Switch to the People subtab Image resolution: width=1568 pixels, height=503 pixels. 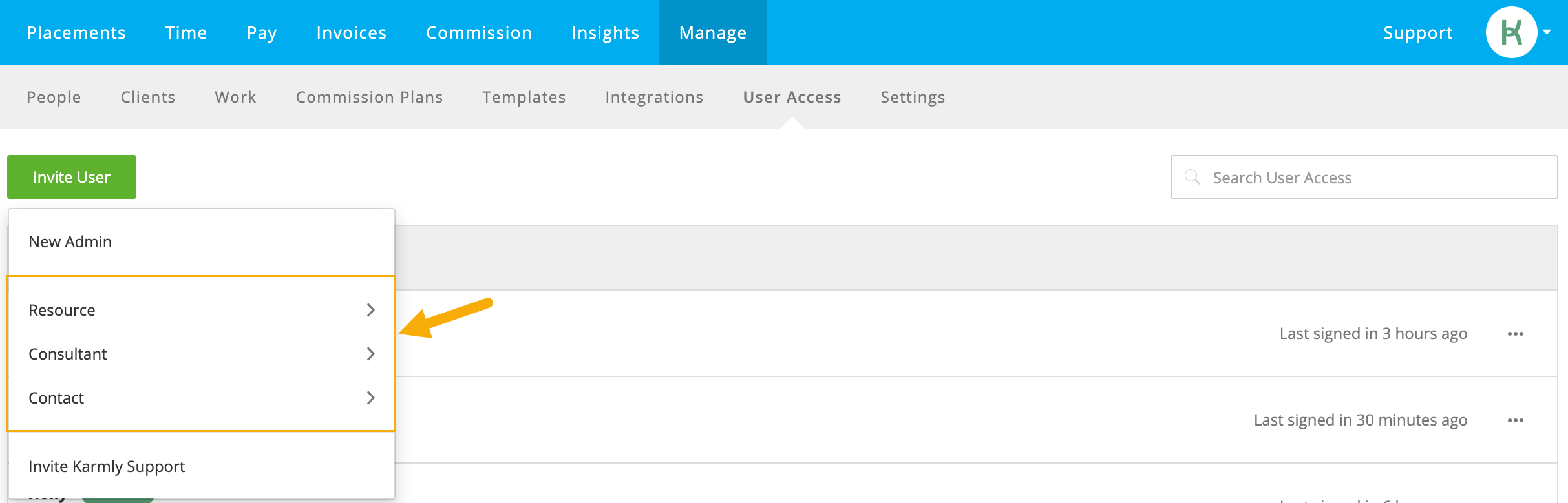coord(54,97)
